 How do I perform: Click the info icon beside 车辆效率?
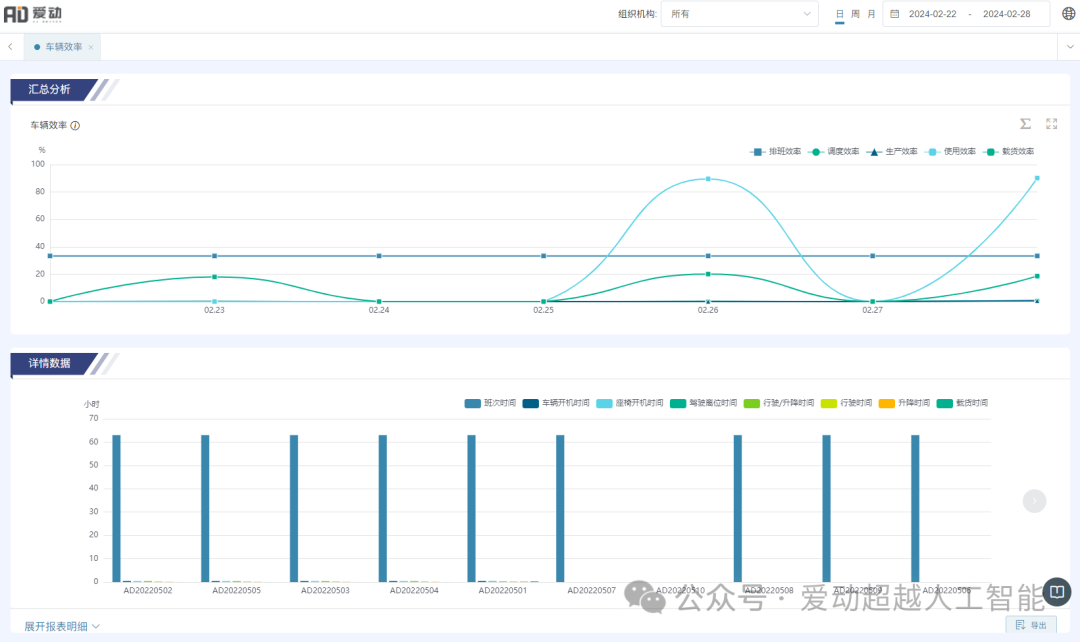[x=75, y=126]
